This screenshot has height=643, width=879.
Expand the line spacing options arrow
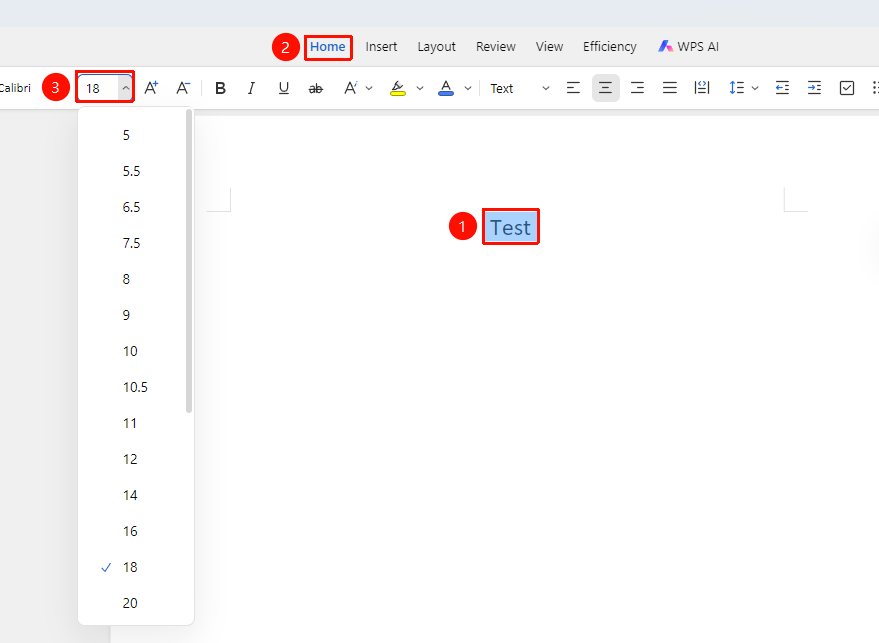pyautogui.click(x=755, y=89)
